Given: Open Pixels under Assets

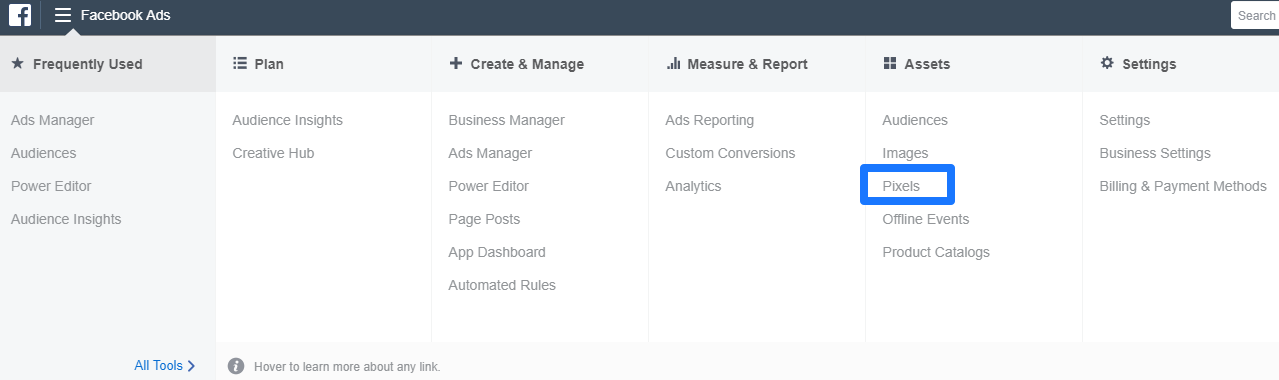Looking at the screenshot, I should tap(901, 186).
